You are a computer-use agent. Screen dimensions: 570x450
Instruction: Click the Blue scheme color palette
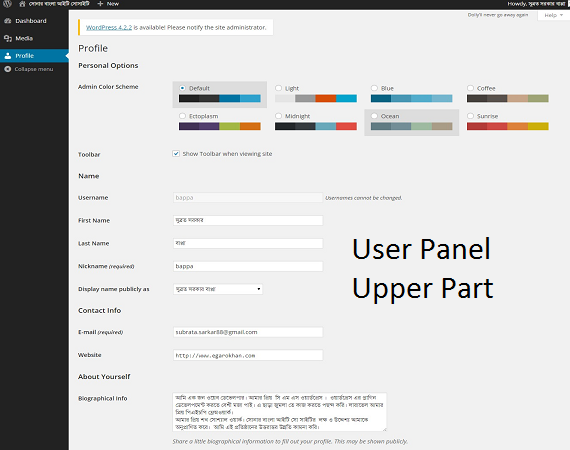point(412,98)
